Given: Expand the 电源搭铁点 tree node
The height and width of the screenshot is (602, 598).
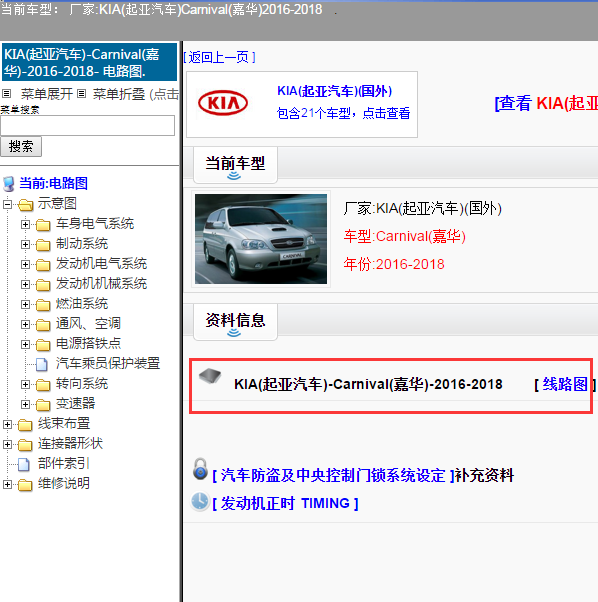Looking at the screenshot, I should (x=25, y=344).
